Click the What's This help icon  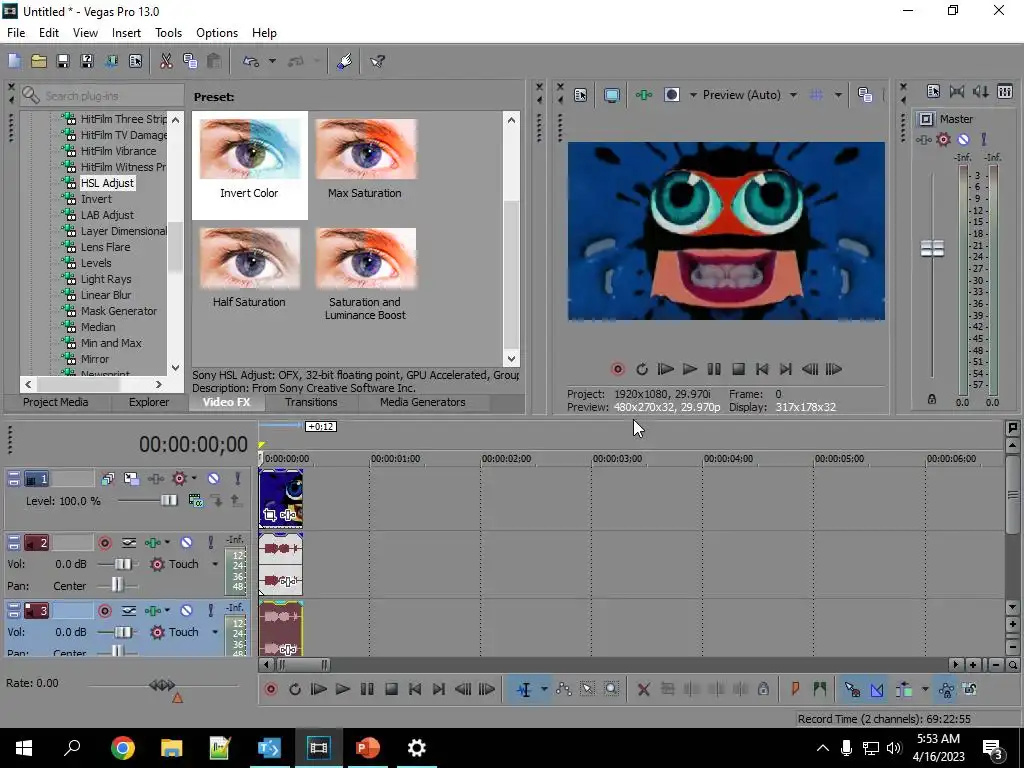pos(377,61)
